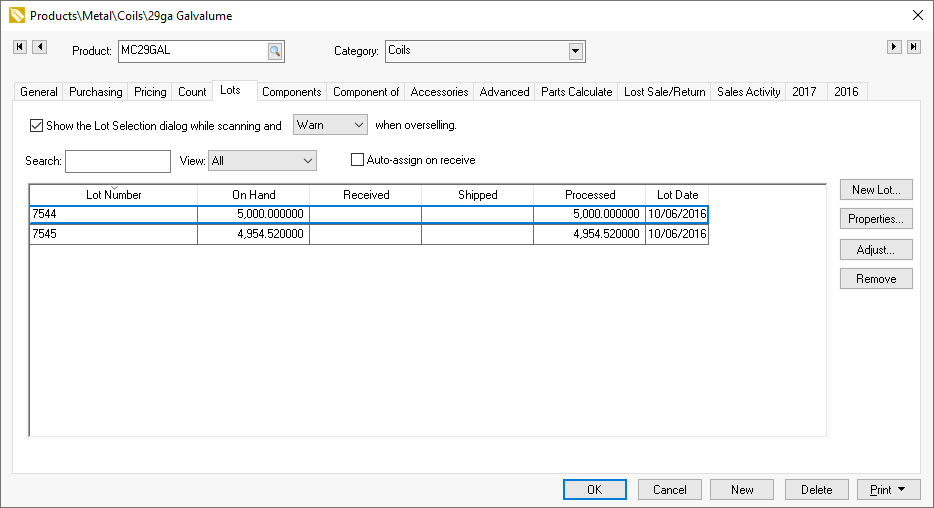Open the View filter dropdown
This screenshot has width=934, height=508.
(x=307, y=160)
